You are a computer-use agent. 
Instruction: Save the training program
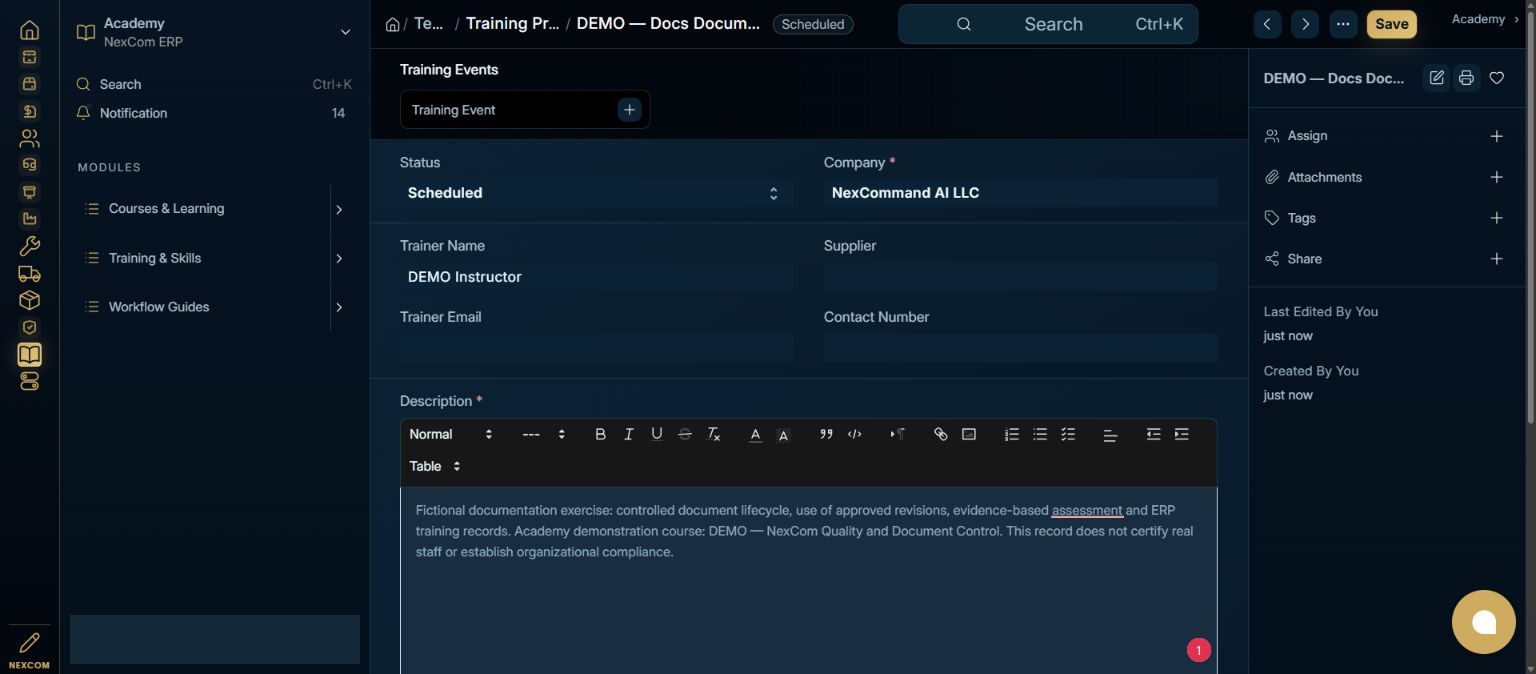coord(1391,24)
